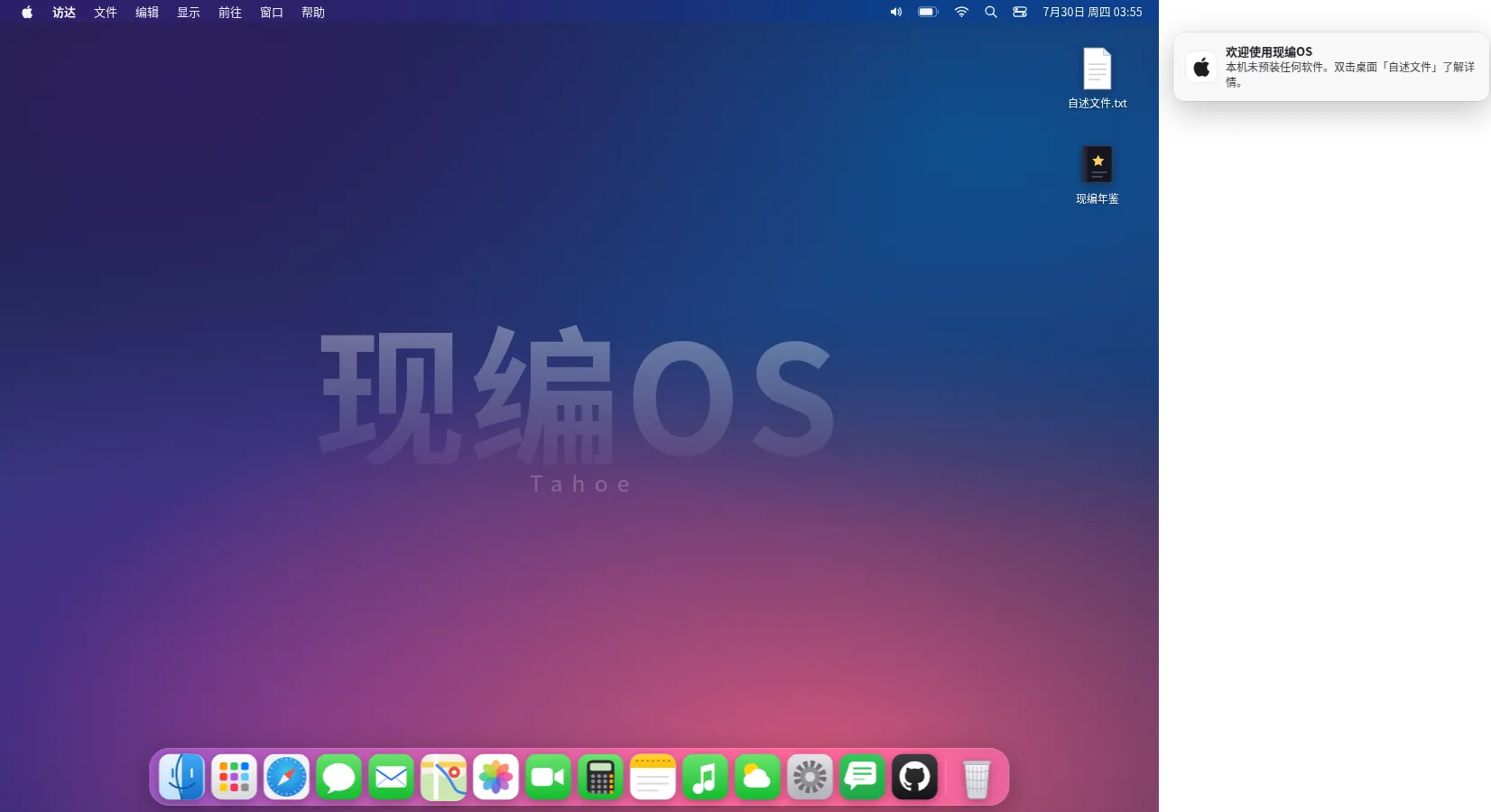The width and height of the screenshot is (1491, 812).
Task: Launch Music note icon in dock
Action: (x=706, y=777)
